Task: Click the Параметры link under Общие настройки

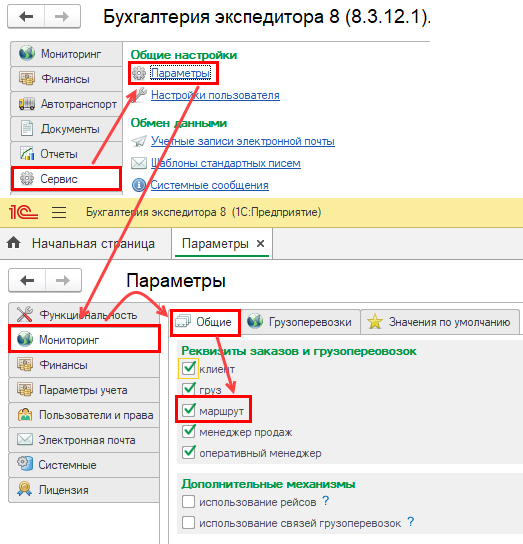Action: pos(180,73)
